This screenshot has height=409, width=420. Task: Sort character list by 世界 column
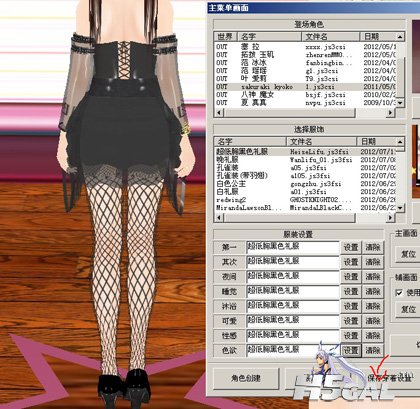click(x=226, y=36)
